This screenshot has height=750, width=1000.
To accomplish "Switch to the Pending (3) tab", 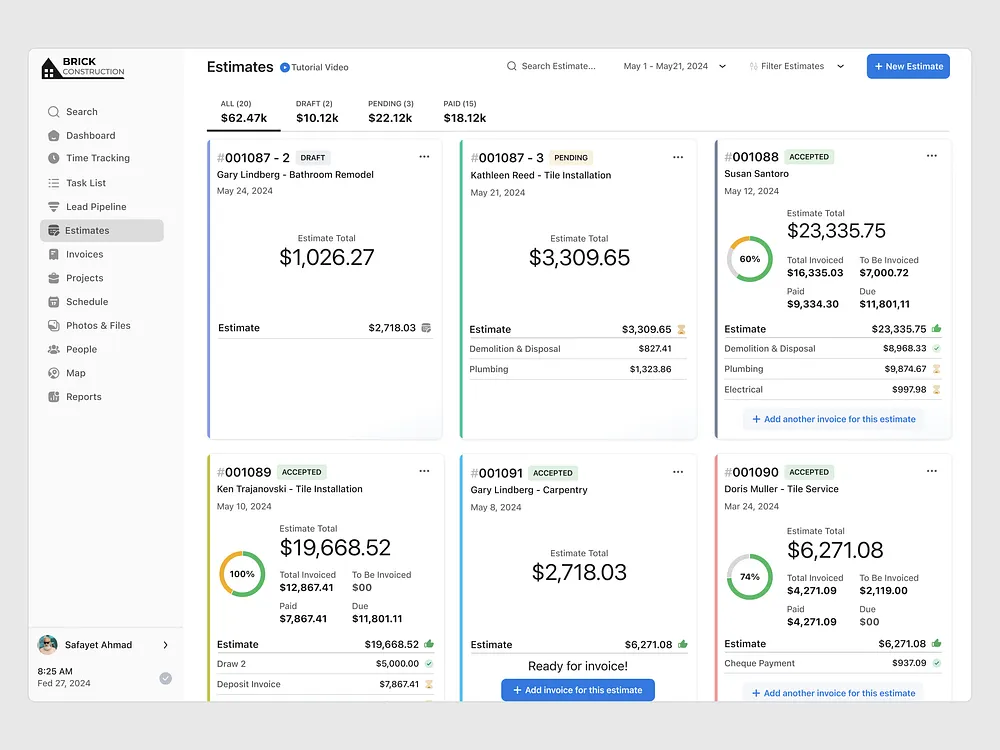I will (x=390, y=111).
